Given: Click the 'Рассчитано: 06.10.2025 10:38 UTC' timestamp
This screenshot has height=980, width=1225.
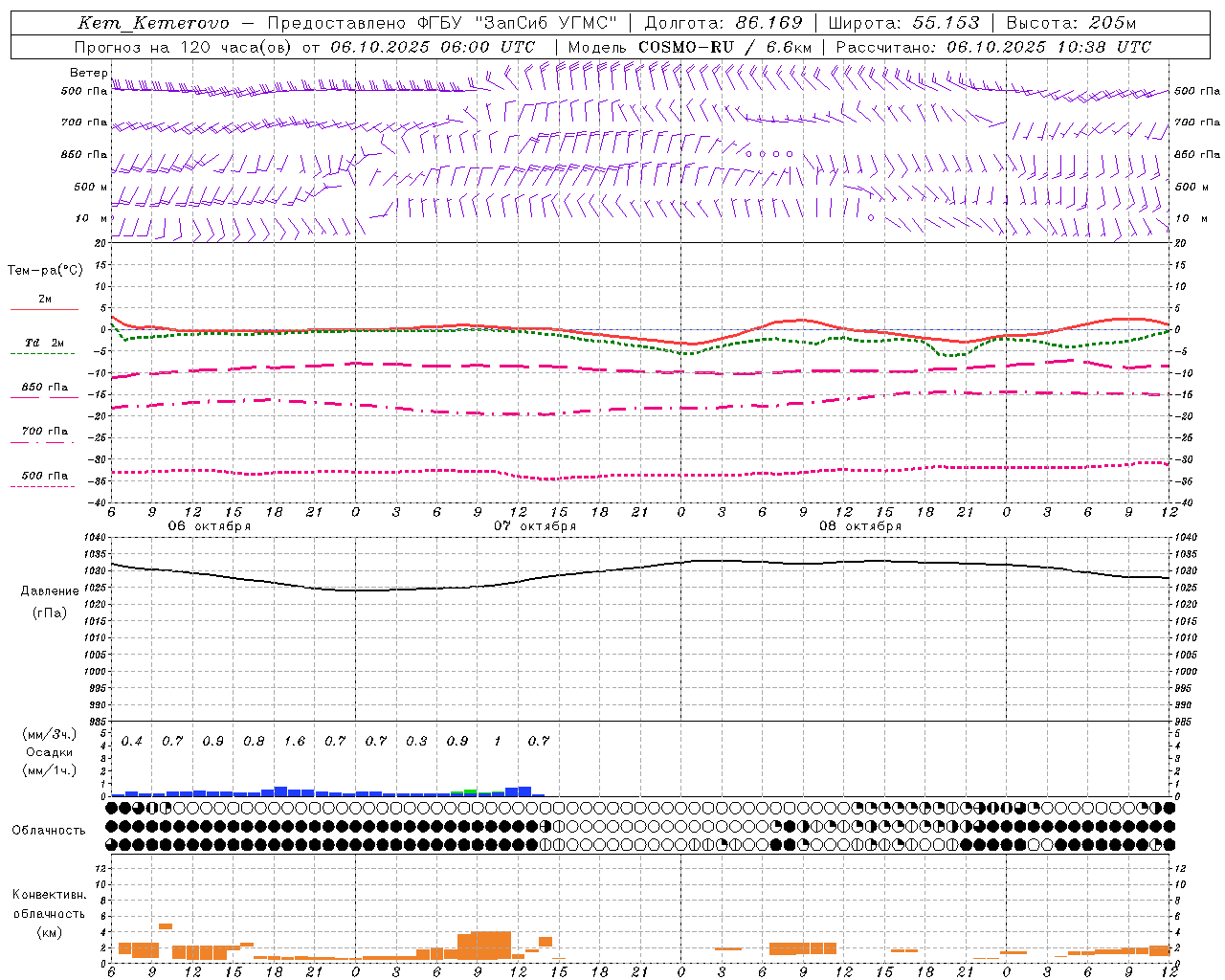Looking at the screenshot, I should pos(993,47).
